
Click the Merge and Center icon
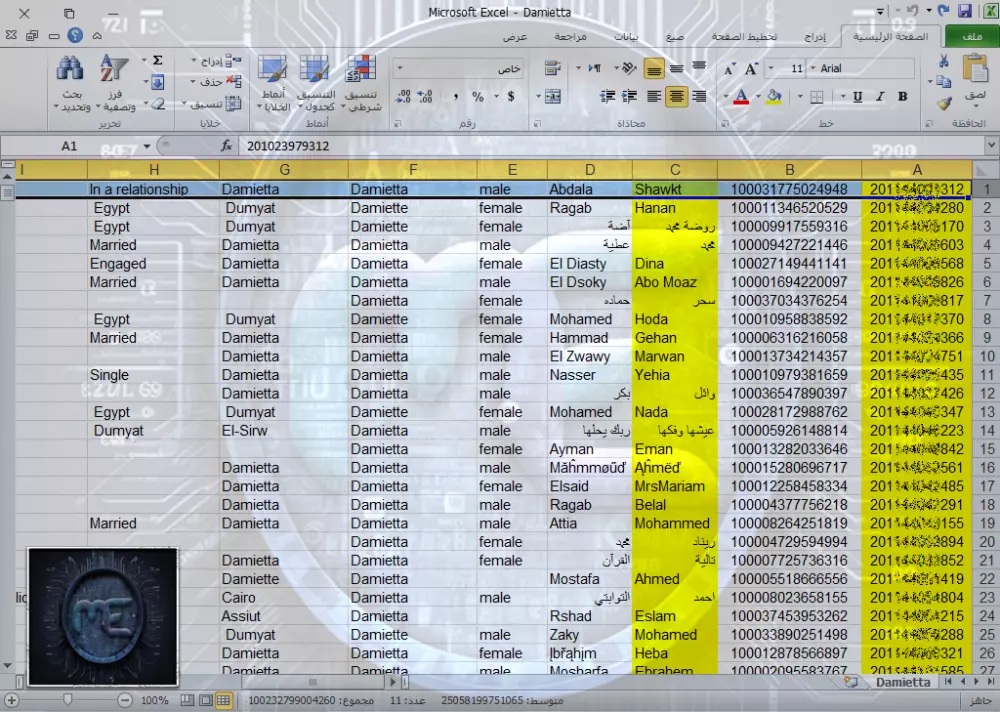click(552, 96)
